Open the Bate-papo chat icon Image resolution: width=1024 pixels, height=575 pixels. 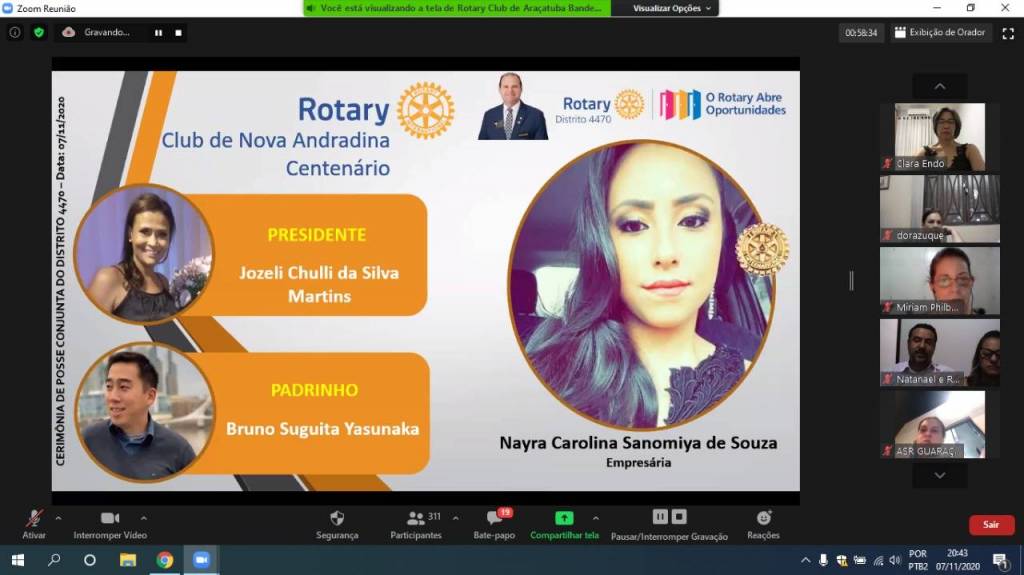click(494, 518)
